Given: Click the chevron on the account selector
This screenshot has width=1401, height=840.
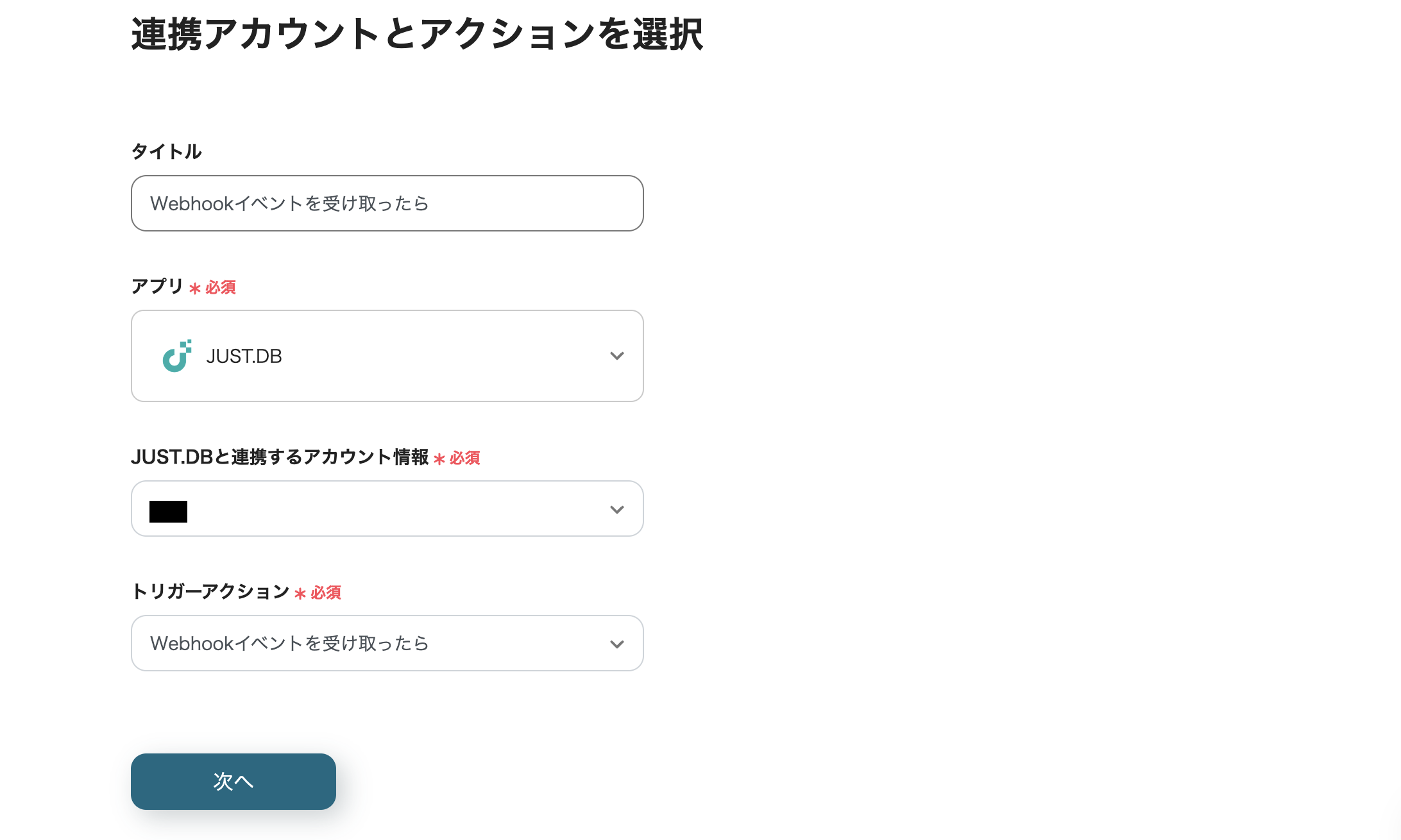Looking at the screenshot, I should pyautogui.click(x=617, y=509).
